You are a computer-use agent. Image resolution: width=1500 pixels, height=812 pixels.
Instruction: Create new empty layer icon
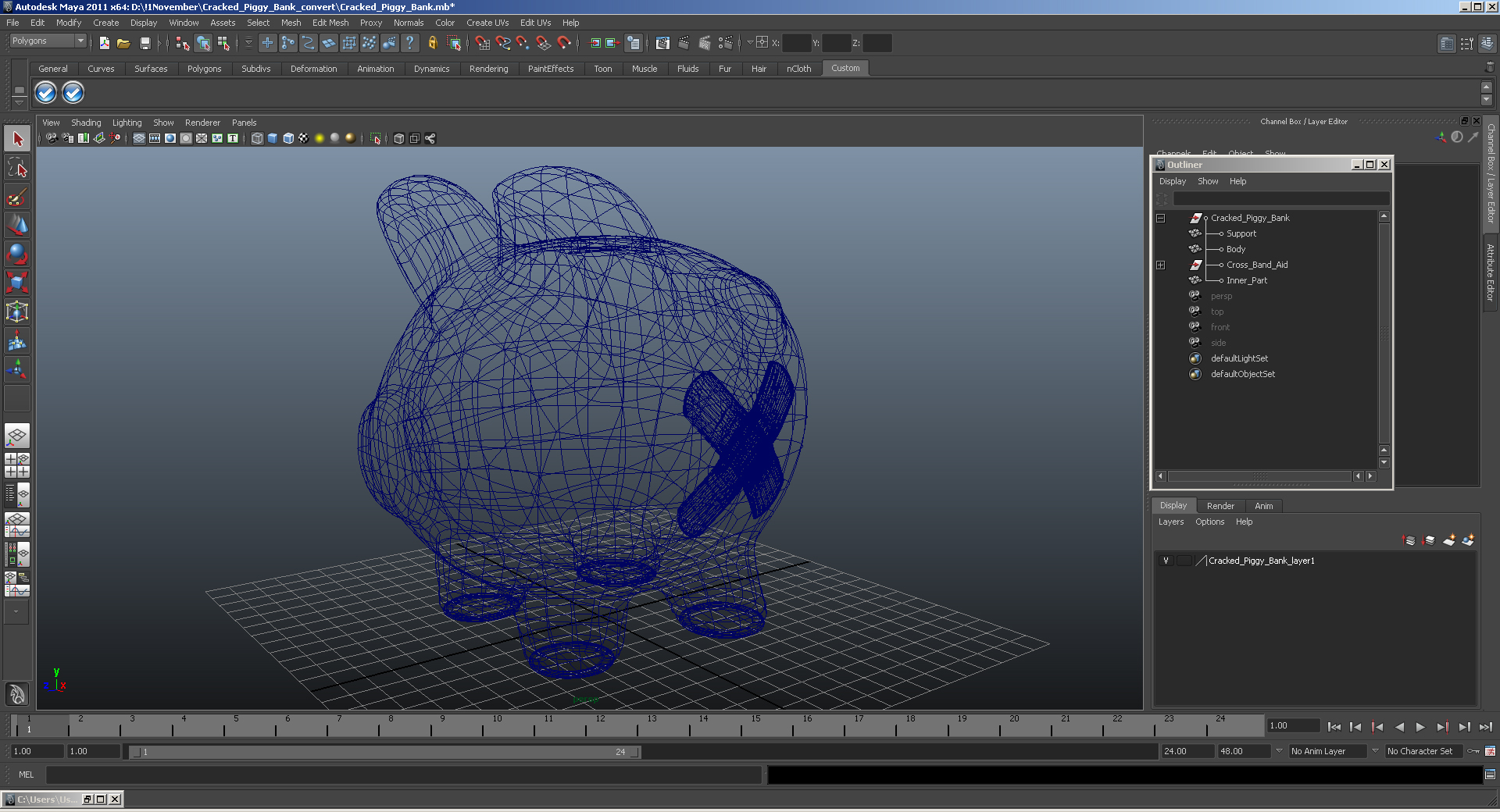click(x=1449, y=540)
